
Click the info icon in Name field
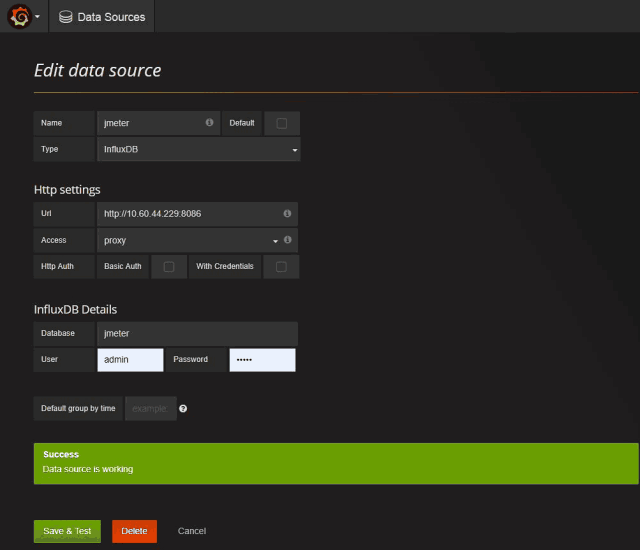click(x=209, y=122)
